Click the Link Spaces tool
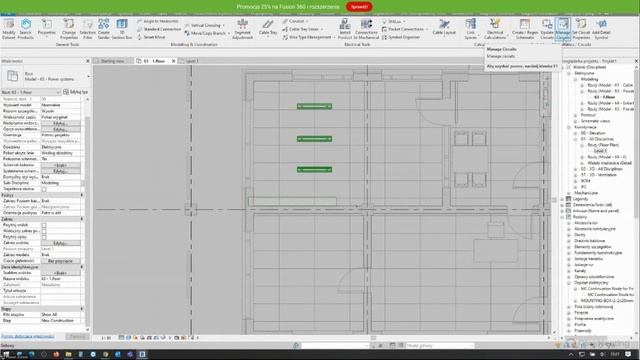Screen dimensions: 640x360 [471, 29]
